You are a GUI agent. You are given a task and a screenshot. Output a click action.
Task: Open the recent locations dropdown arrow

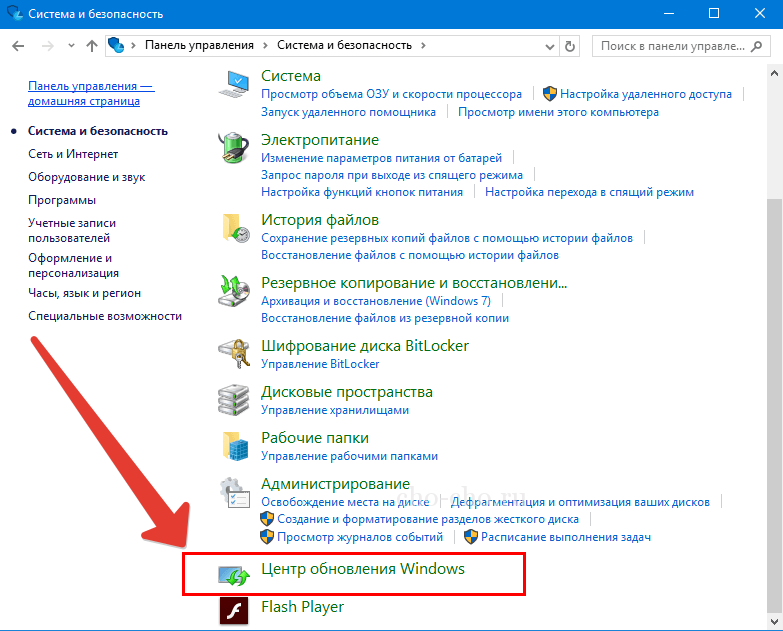tap(71, 46)
